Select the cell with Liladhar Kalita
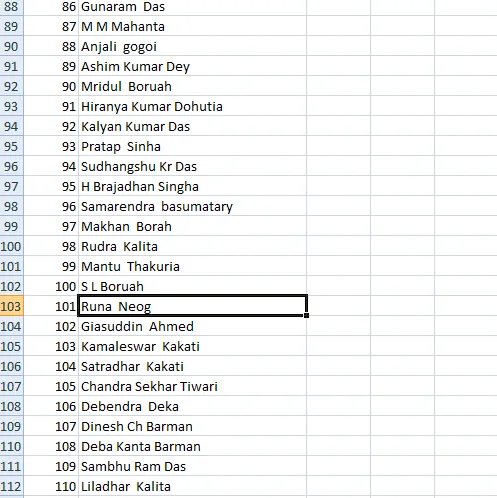The width and height of the screenshot is (497, 498). [192, 486]
